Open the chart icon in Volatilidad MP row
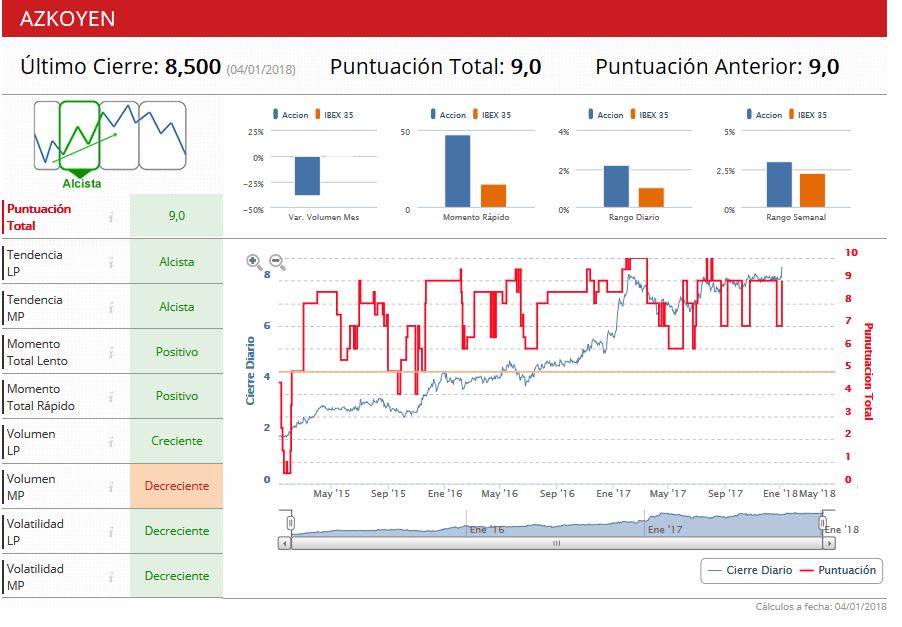The width and height of the screenshot is (902, 627). click(x=111, y=577)
